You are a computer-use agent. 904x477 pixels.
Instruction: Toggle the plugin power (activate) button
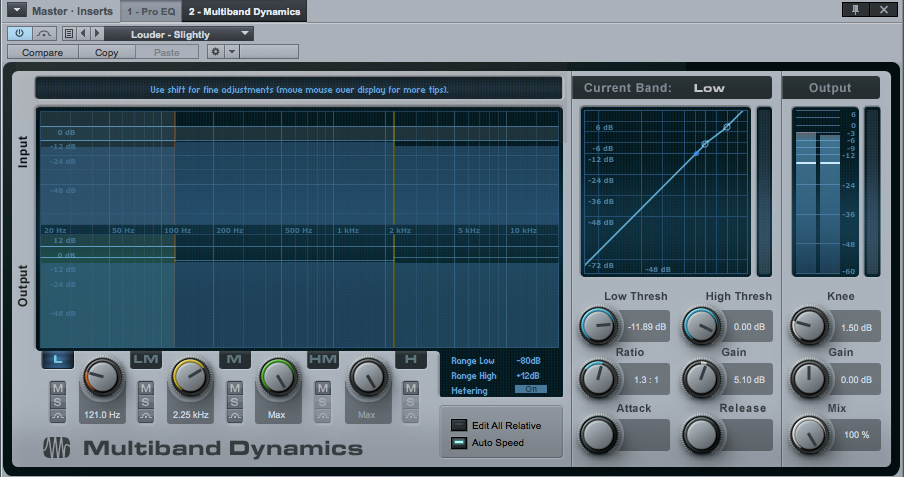19,33
